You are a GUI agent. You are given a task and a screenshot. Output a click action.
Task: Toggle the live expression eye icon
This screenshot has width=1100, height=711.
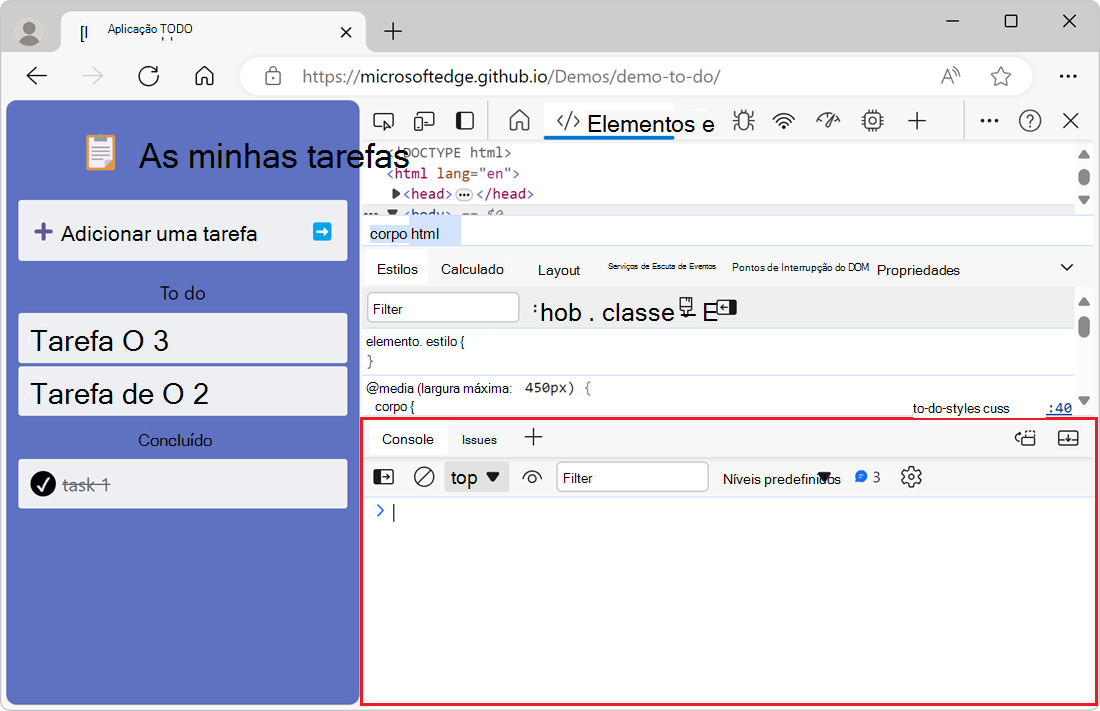[x=531, y=477]
